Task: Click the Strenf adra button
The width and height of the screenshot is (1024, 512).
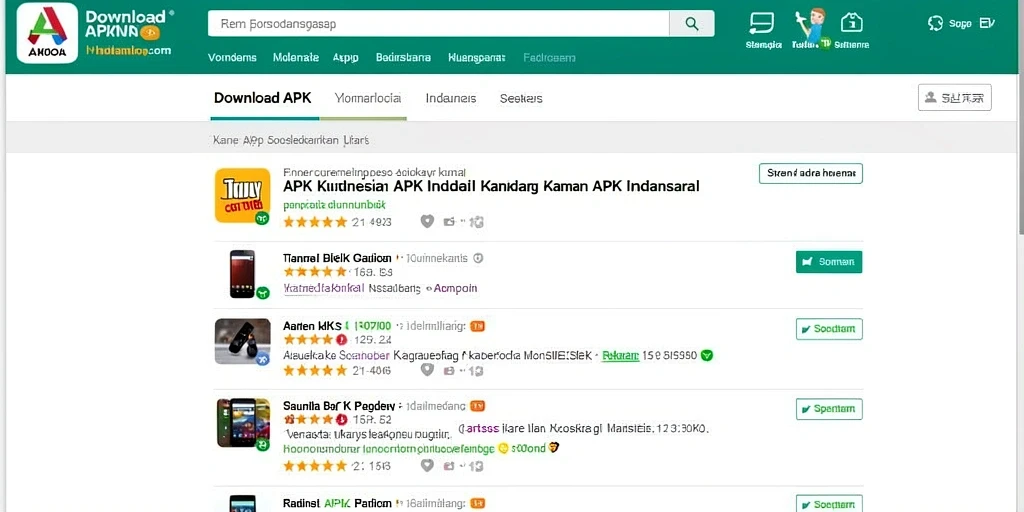Action: 810,173
